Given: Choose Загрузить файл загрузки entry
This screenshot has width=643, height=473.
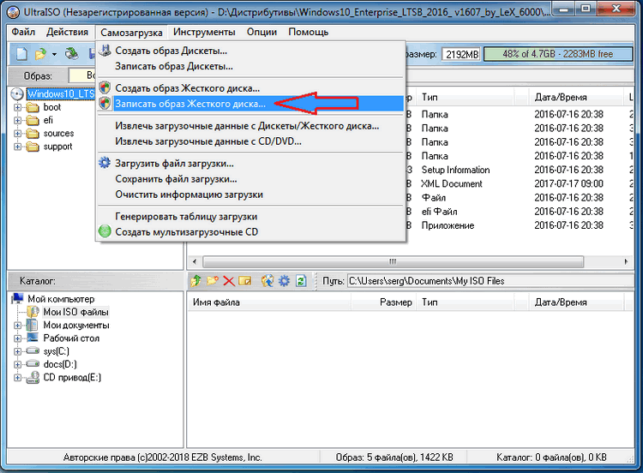Looking at the screenshot, I should [x=251, y=163].
